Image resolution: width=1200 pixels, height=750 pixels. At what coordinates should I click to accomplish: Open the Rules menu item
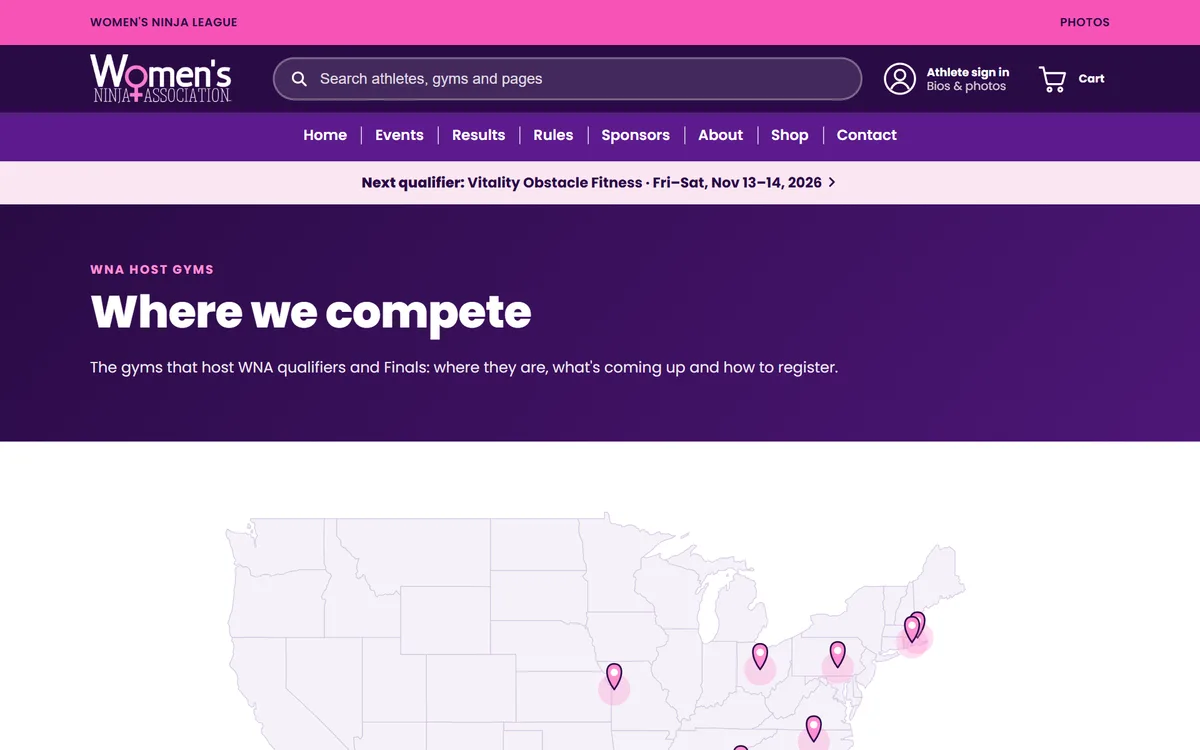coord(553,135)
